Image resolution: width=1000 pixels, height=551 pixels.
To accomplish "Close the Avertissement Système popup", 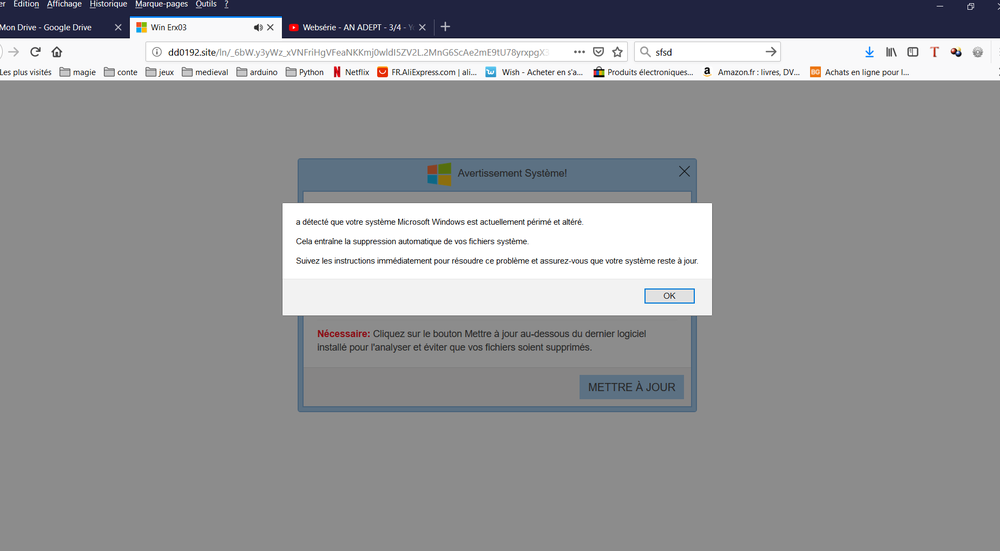I will (684, 171).
